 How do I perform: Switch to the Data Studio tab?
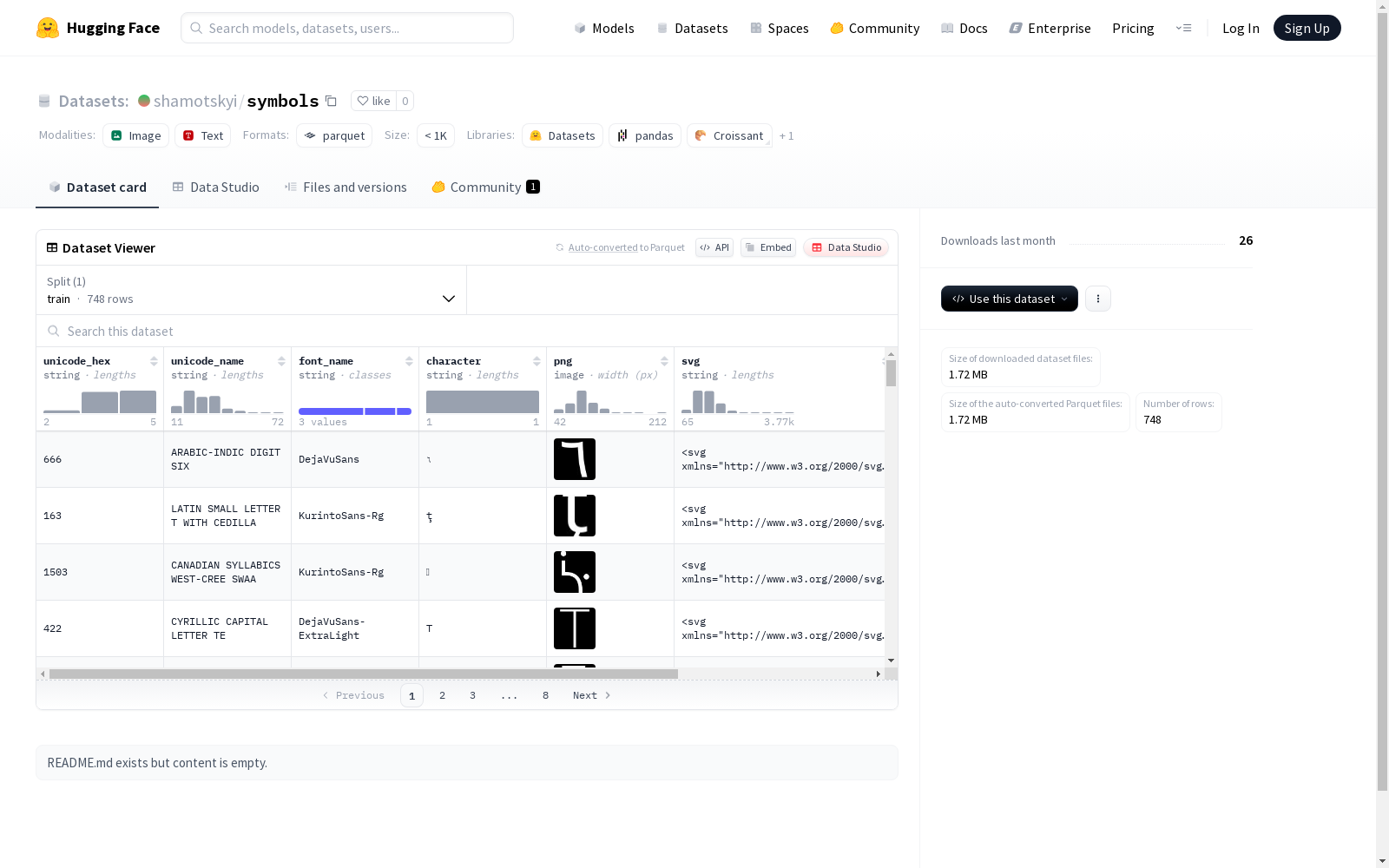tap(216, 187)
